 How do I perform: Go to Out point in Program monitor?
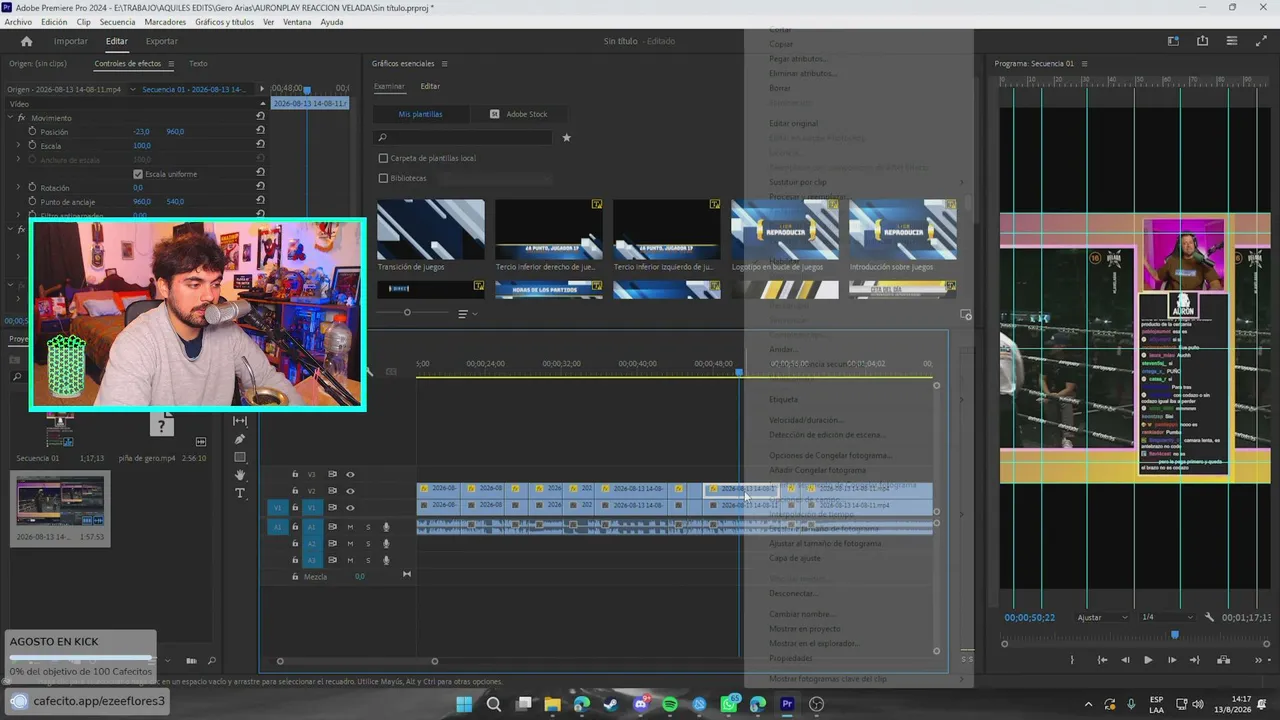tap(1194, 660)
